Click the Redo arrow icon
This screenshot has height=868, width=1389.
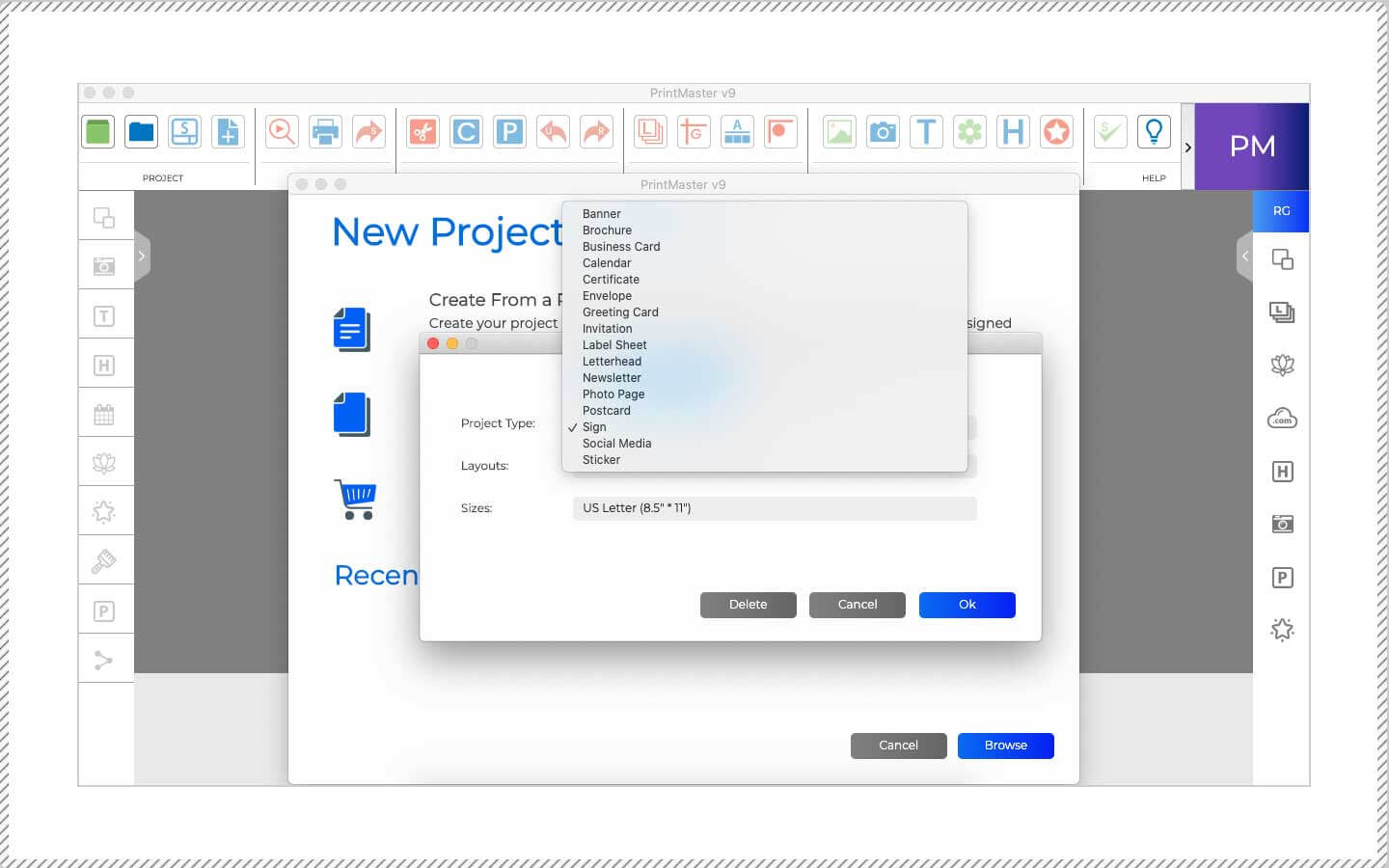[x=596, y=131]
